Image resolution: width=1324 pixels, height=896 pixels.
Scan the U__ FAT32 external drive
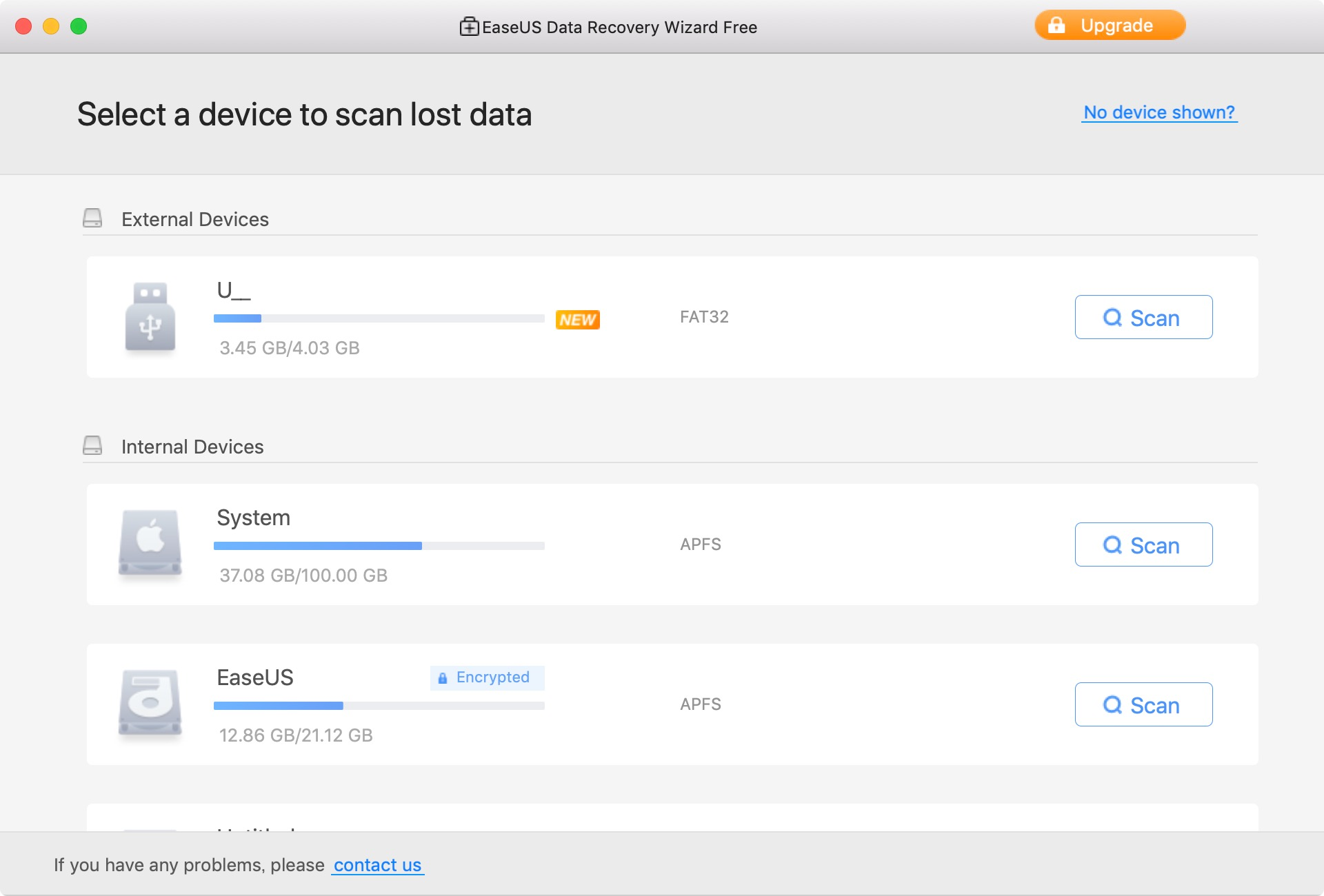[1143, 318]
